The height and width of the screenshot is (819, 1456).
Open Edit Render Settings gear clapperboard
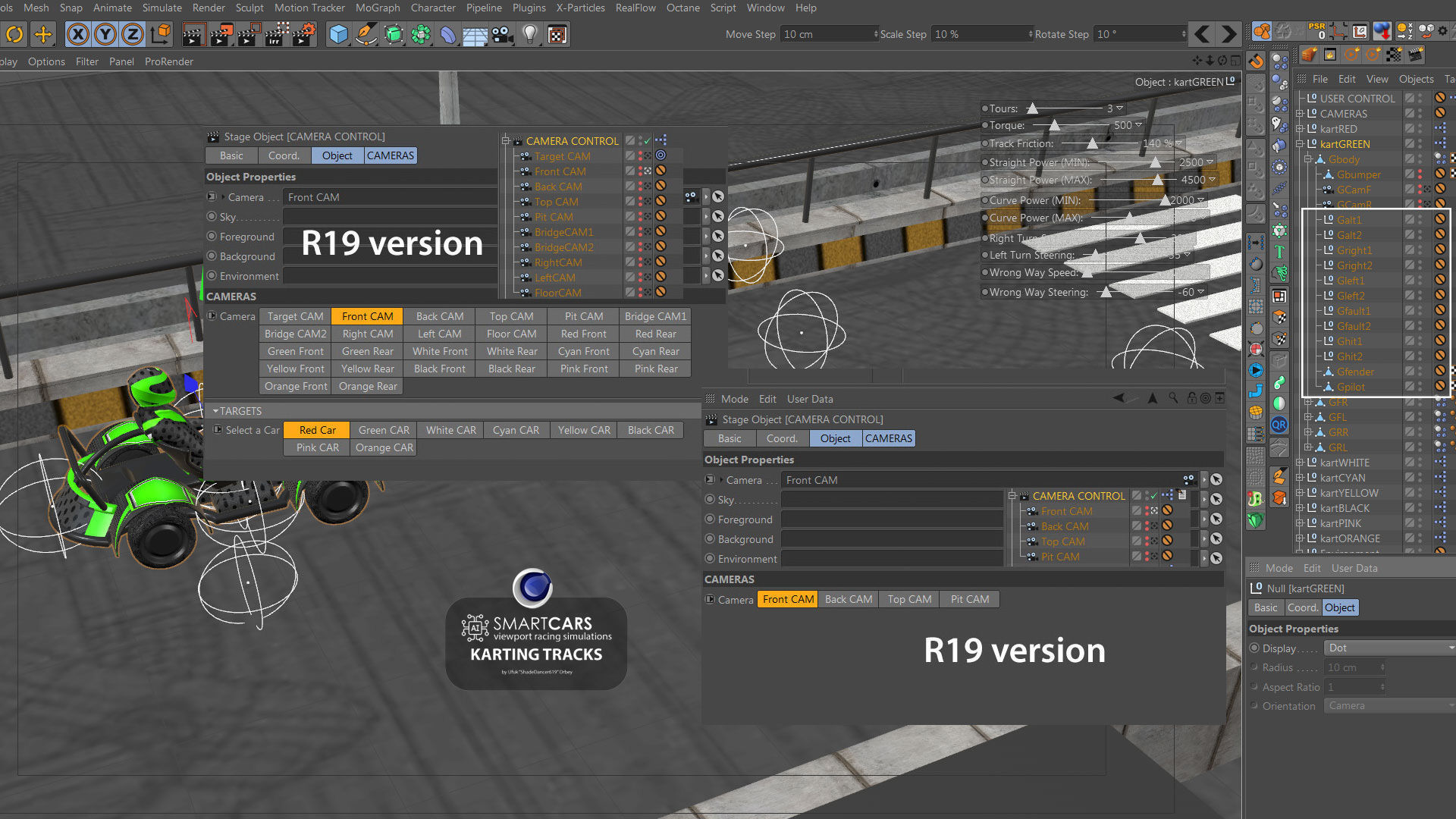(x=303, y=34)
